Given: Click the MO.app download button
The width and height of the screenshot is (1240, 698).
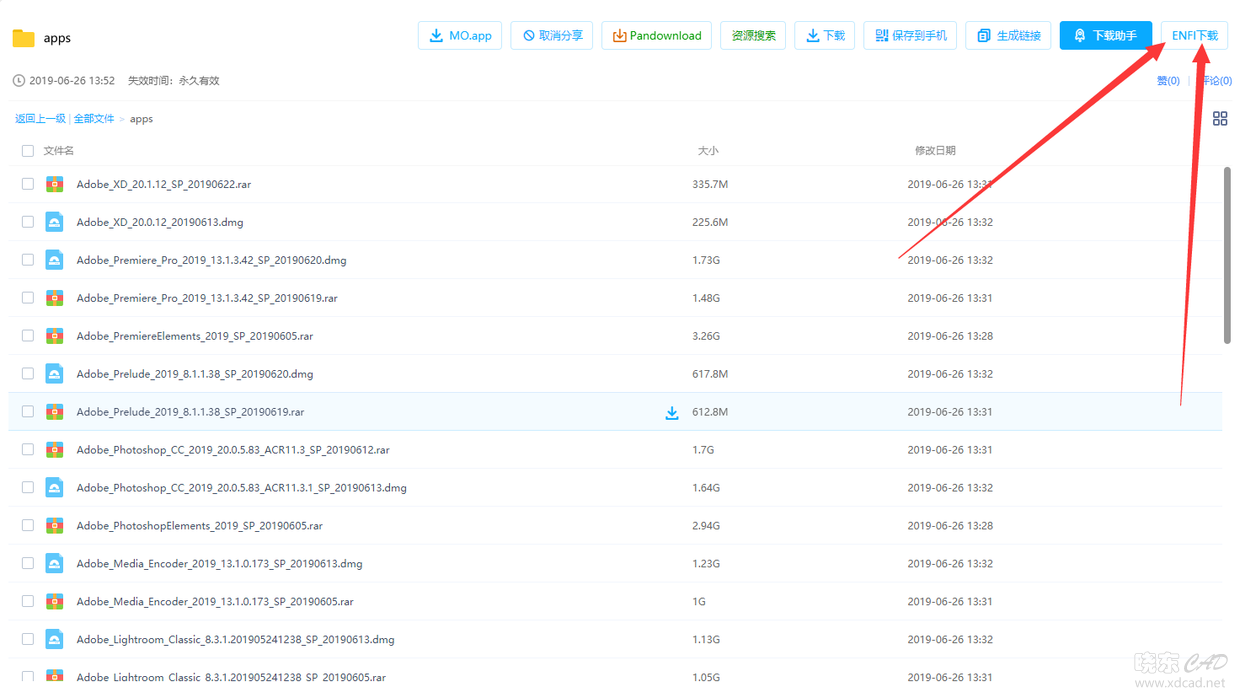Looking at the screenshot, I should pyautogui.click(x=460, y=35).
